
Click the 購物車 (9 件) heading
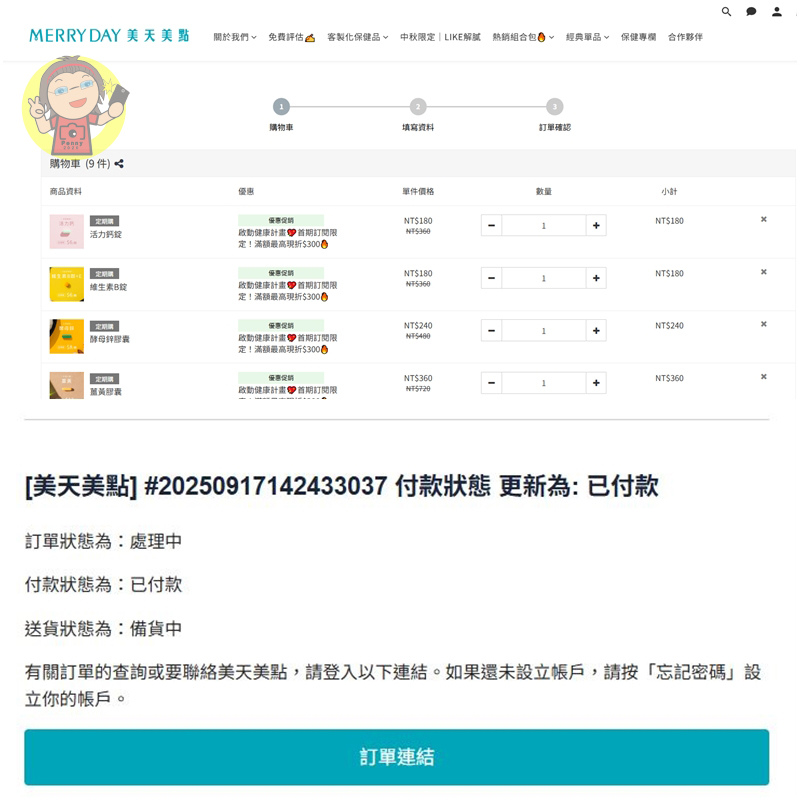pos(80,164)
